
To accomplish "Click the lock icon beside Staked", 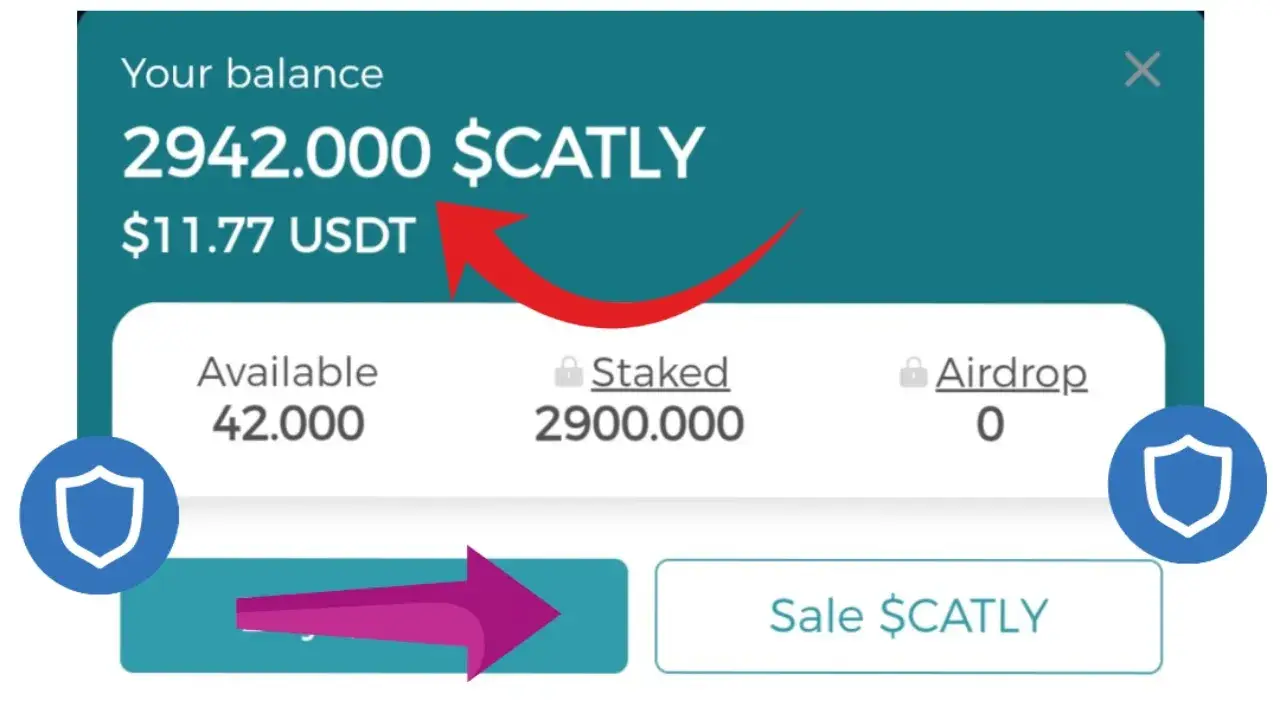I will click(569, 375).
